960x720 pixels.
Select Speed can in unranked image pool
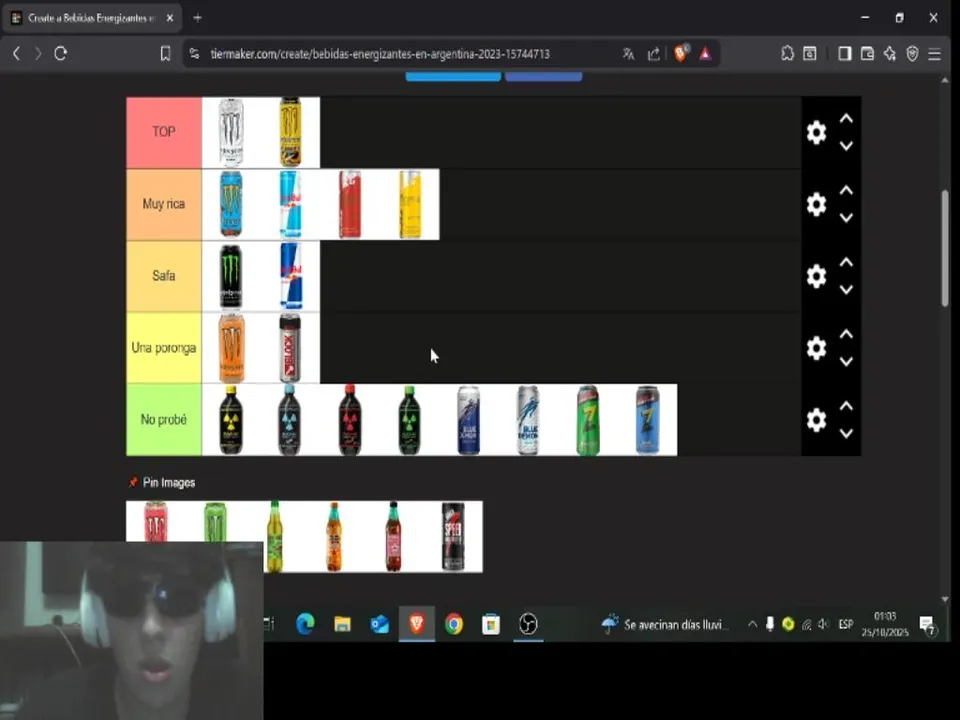(x=453, y=537)
